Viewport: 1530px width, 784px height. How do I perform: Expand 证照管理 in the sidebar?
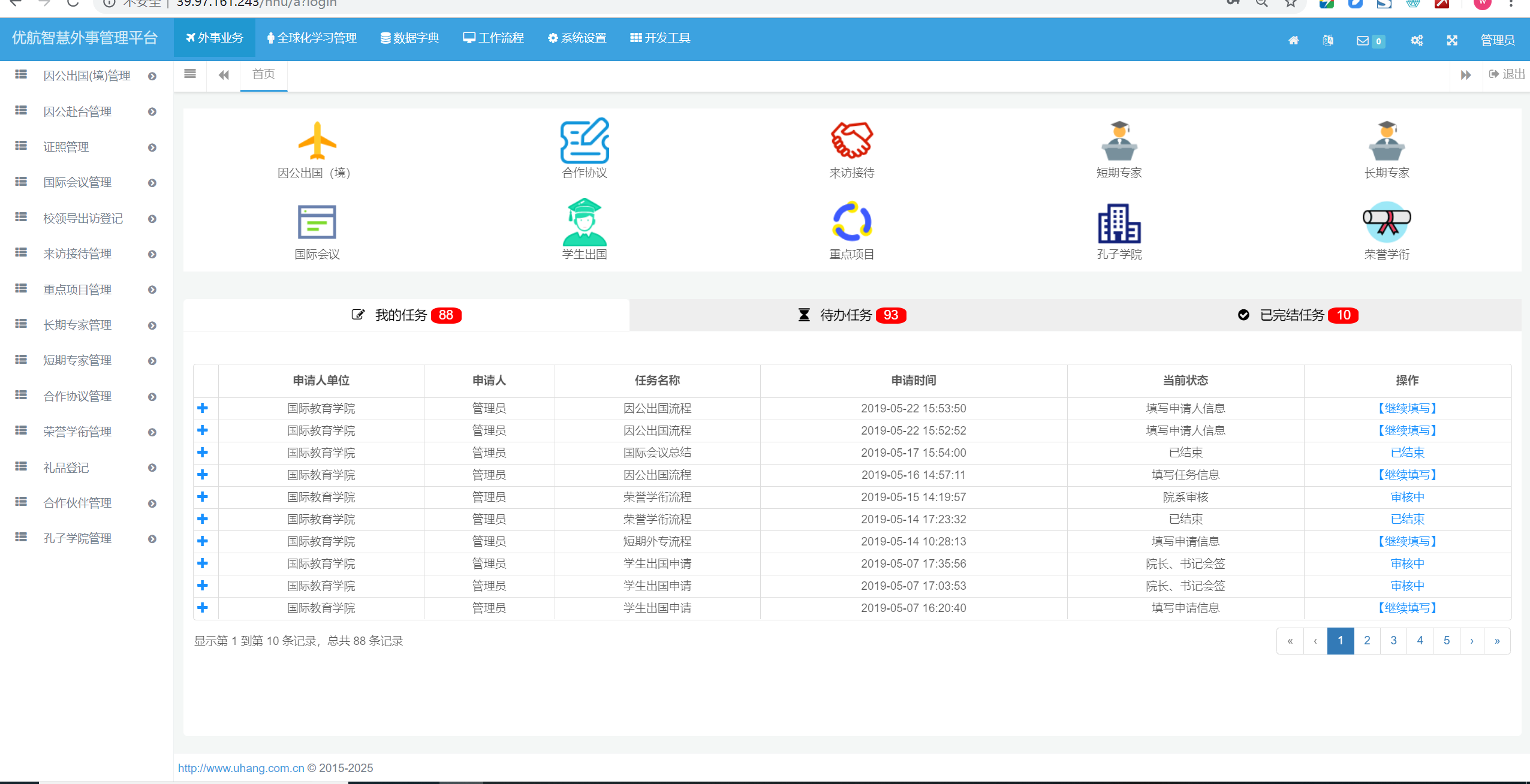click(66, 147)
